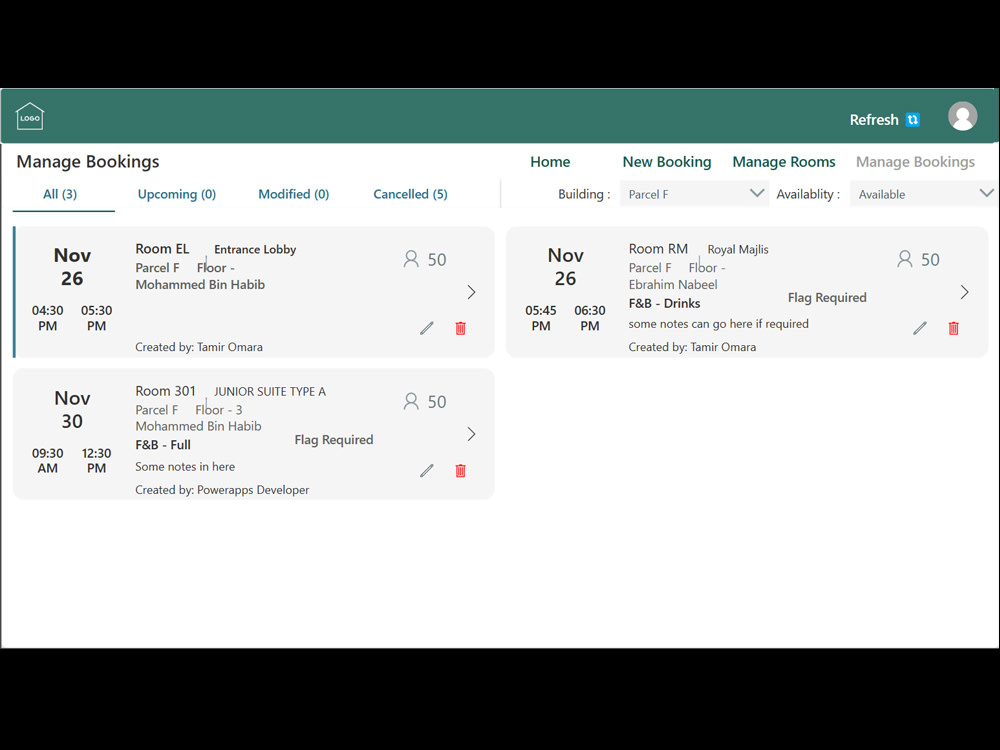The image size is (1000, 750).
Task: Delete the Room EL booking via trash icon
Action: pyautogui.click(x=460, y=328)
